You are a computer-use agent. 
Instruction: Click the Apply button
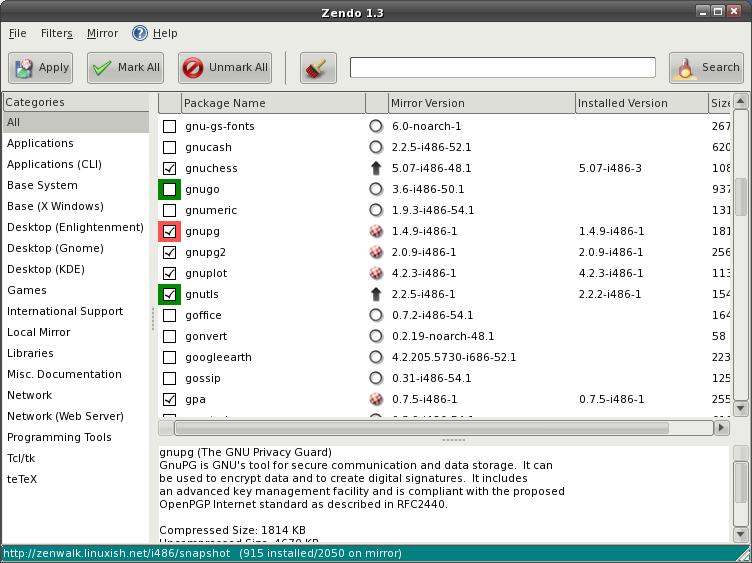point(41,68)
